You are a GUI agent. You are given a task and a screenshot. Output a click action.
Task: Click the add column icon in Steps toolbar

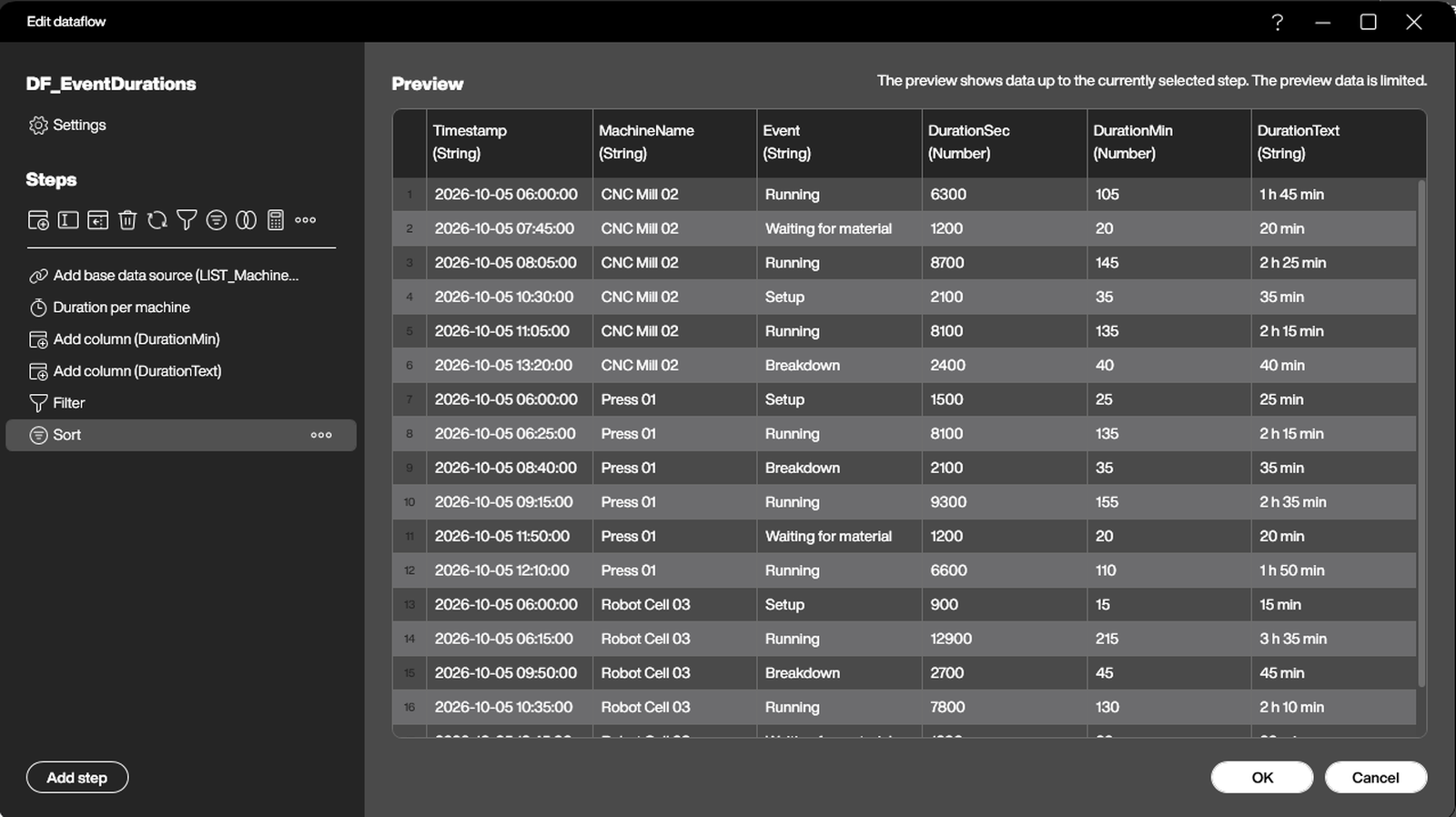(x=38, y=220)
